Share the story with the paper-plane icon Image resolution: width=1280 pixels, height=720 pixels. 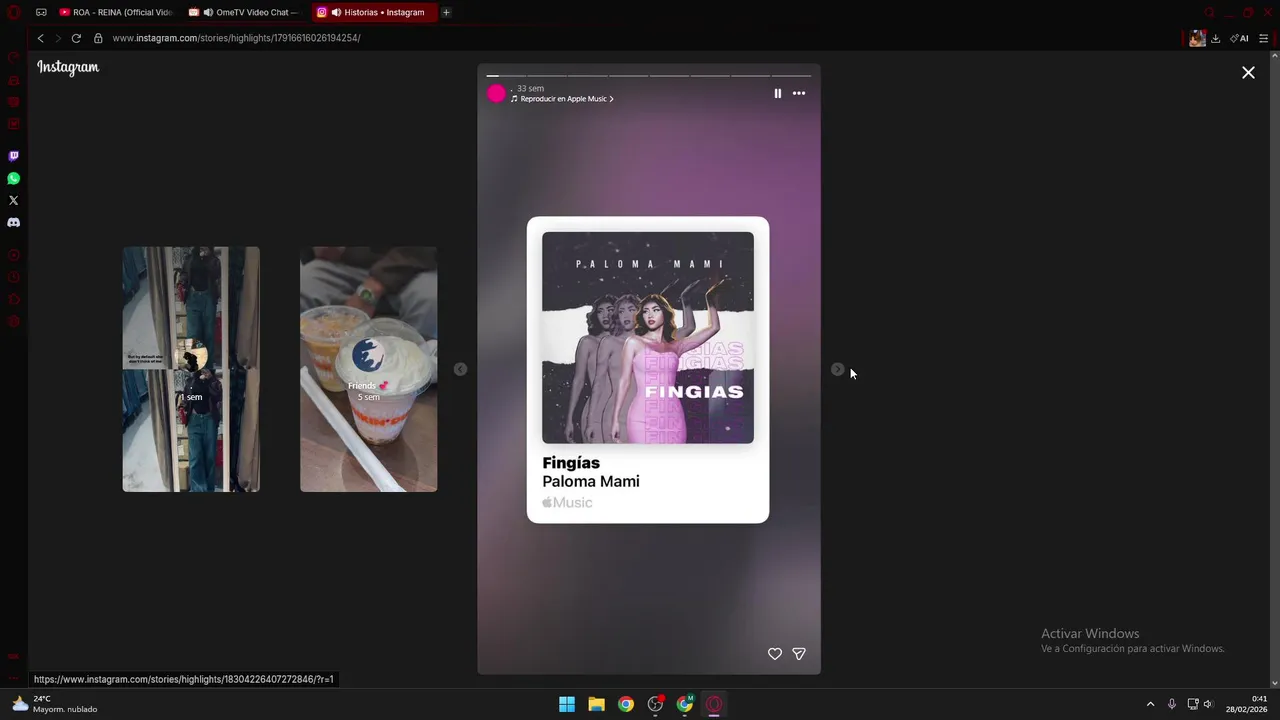[799, 654]
